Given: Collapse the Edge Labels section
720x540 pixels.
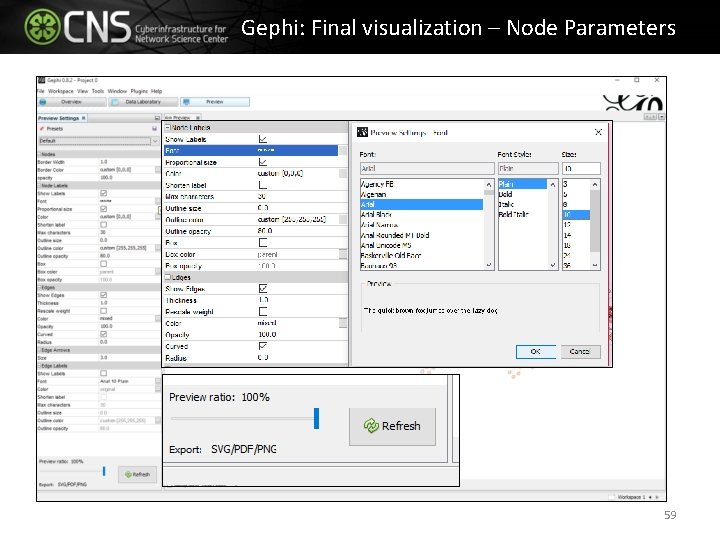Looking at the screenshot, I should 39,366.
